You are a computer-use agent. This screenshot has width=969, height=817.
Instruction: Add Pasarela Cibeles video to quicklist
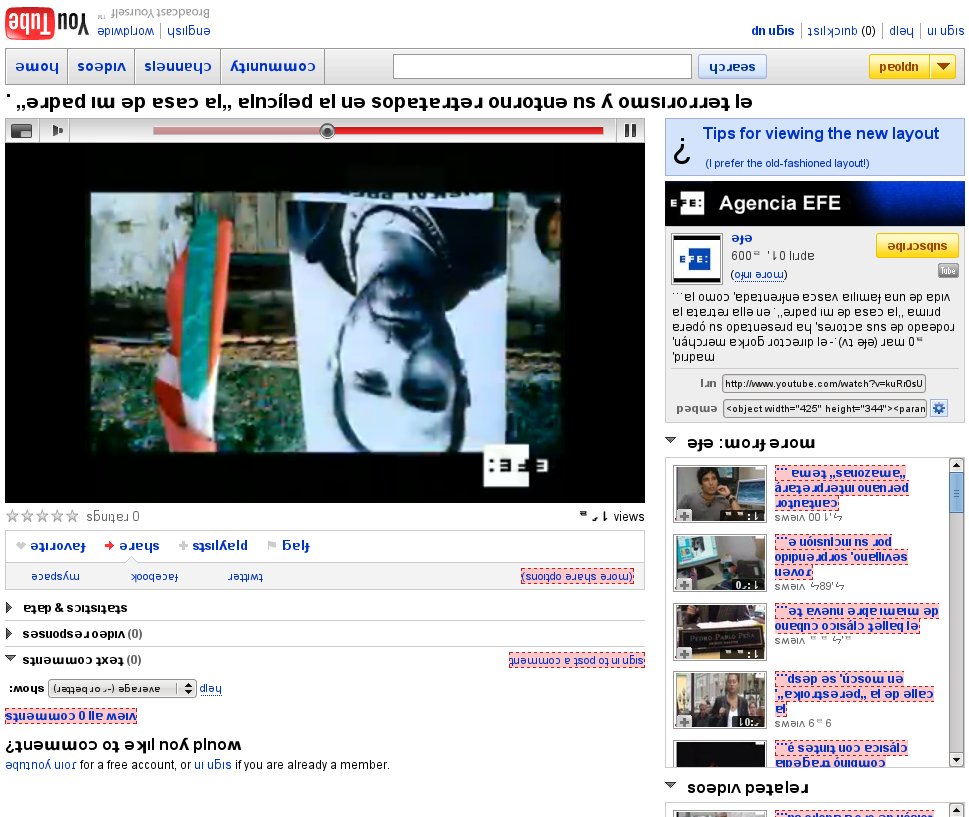[x=684, y=721]
